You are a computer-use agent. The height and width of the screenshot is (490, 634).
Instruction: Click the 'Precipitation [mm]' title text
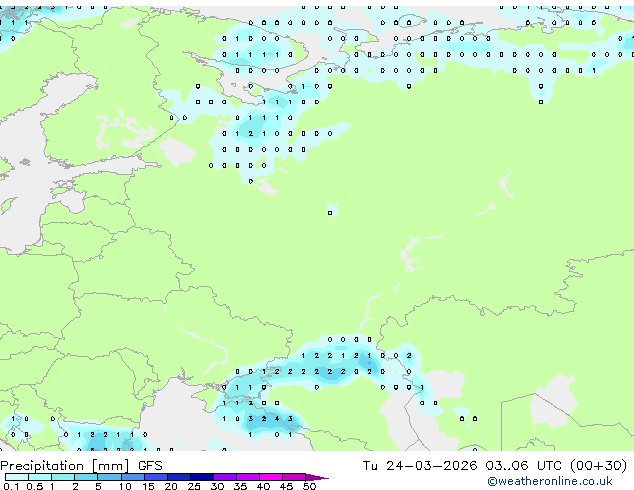[64, 466]
